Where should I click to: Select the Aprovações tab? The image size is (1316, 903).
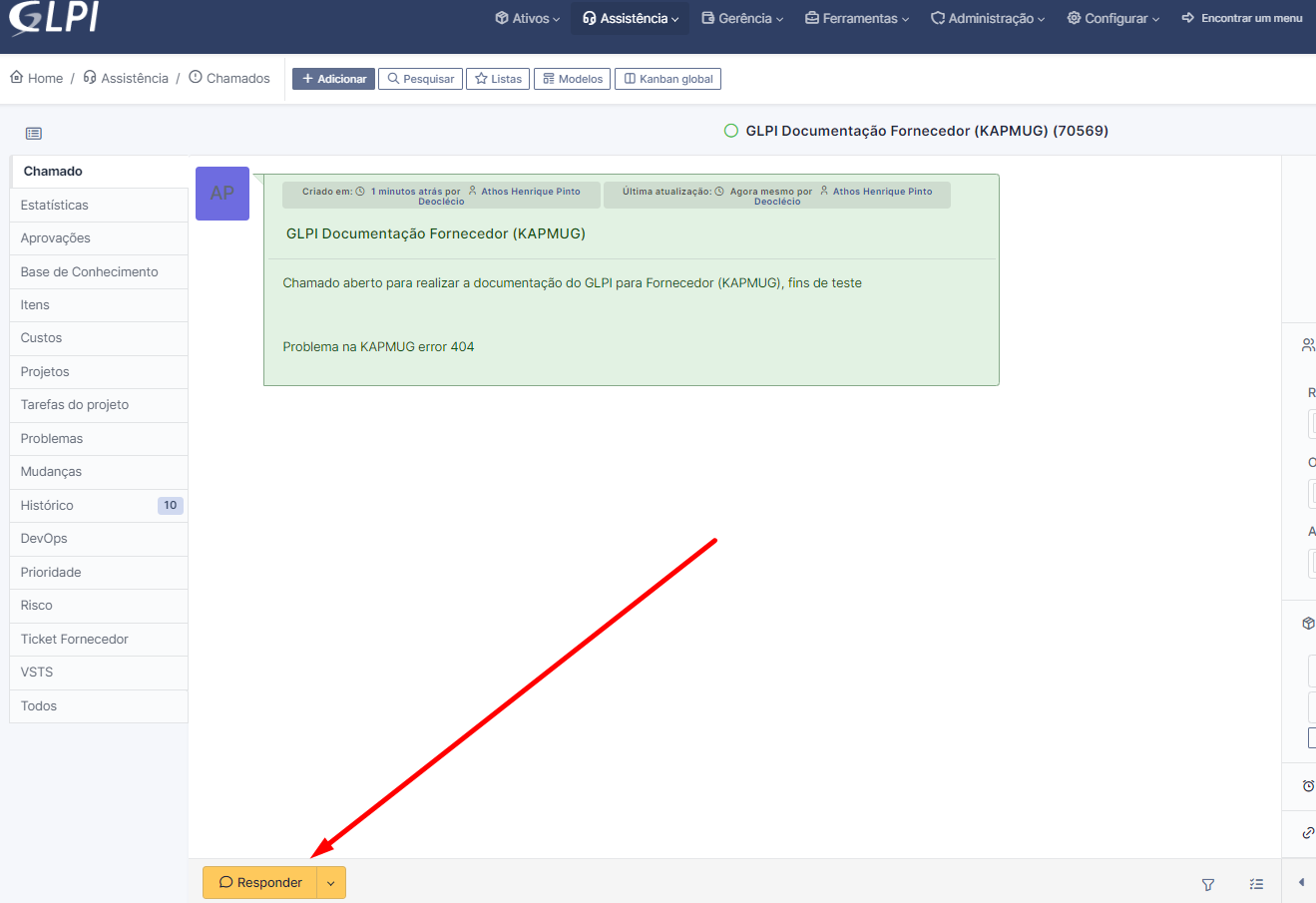[x=99, y=238]
